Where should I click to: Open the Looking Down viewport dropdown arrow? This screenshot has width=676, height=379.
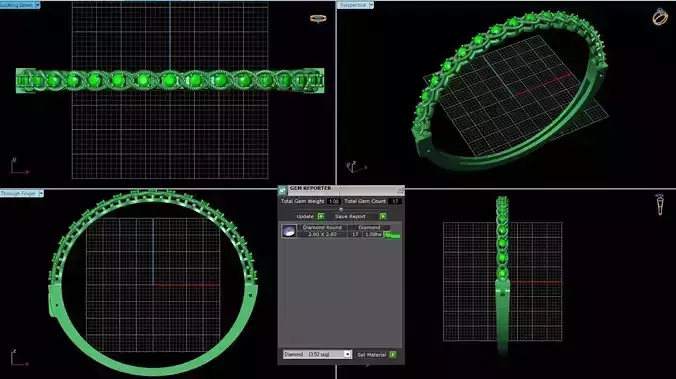click(x=38, y=5)
